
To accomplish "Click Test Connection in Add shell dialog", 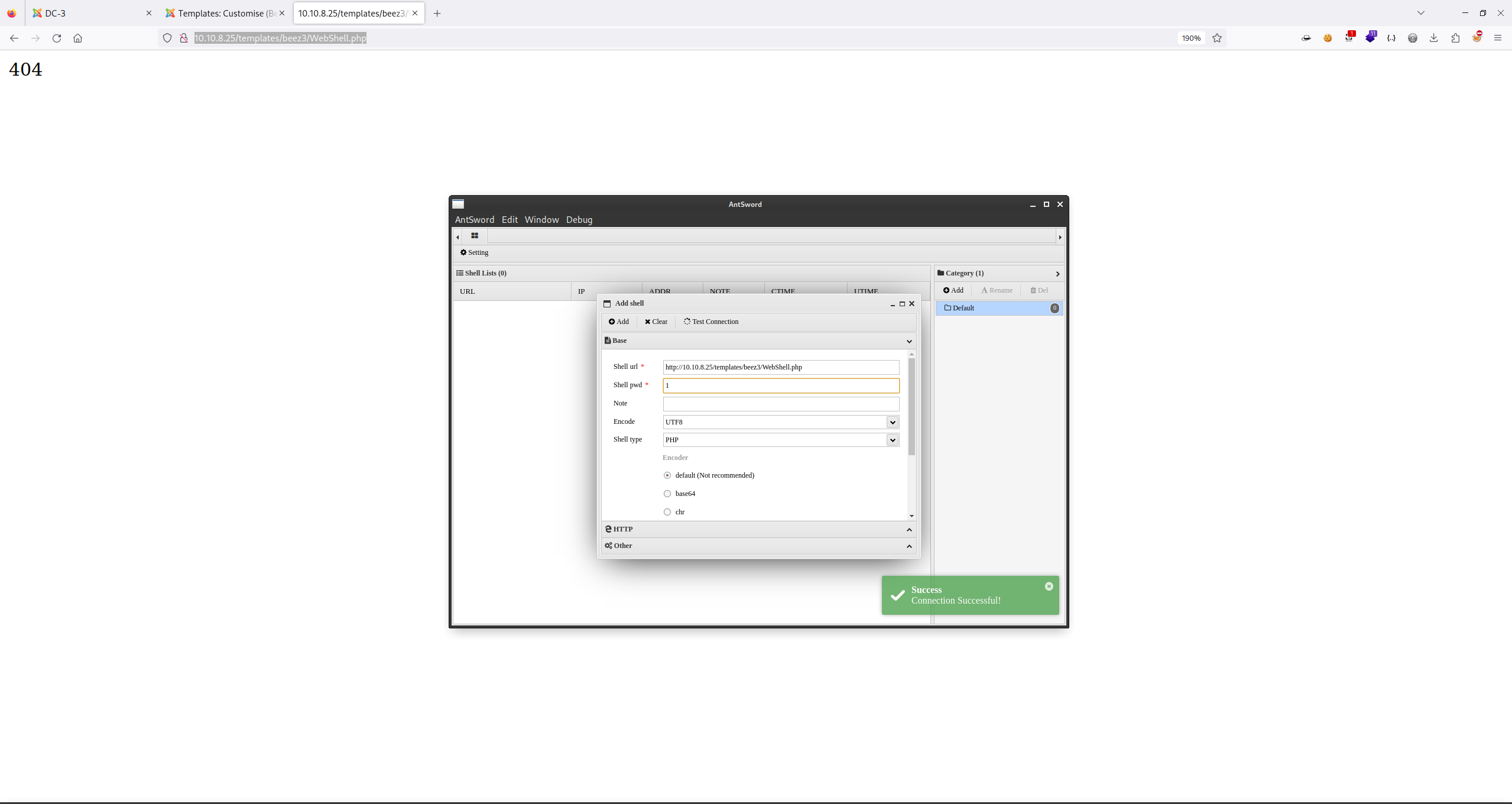I will click(711, 322).
